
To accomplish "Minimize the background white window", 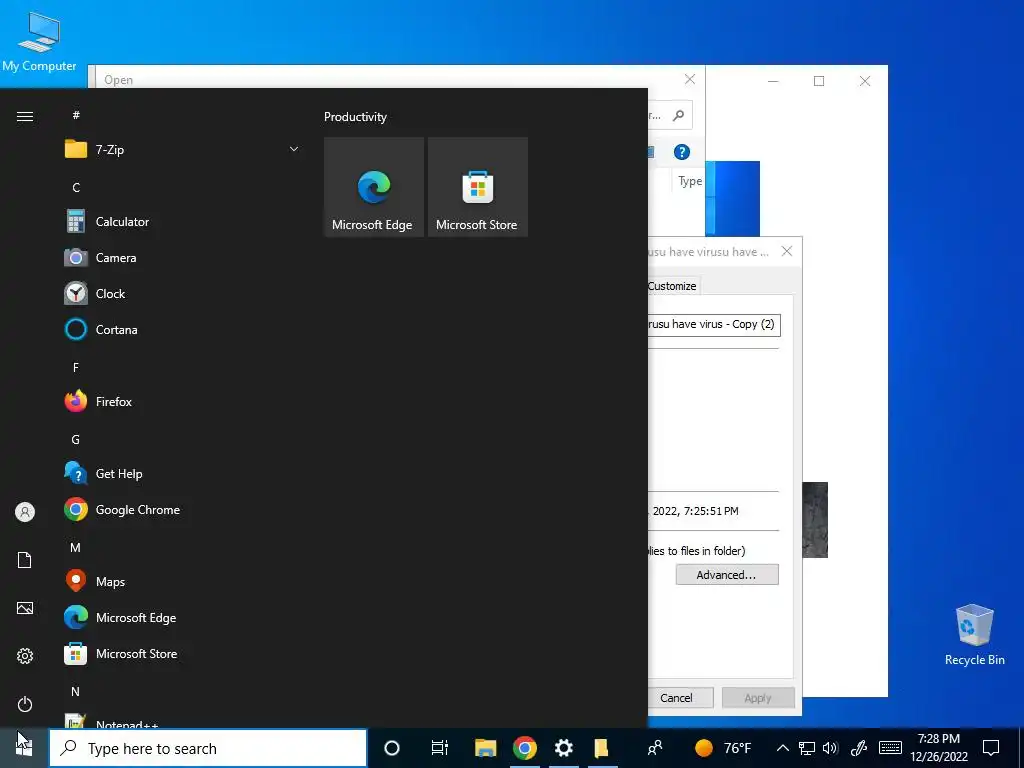I will 773,81.
